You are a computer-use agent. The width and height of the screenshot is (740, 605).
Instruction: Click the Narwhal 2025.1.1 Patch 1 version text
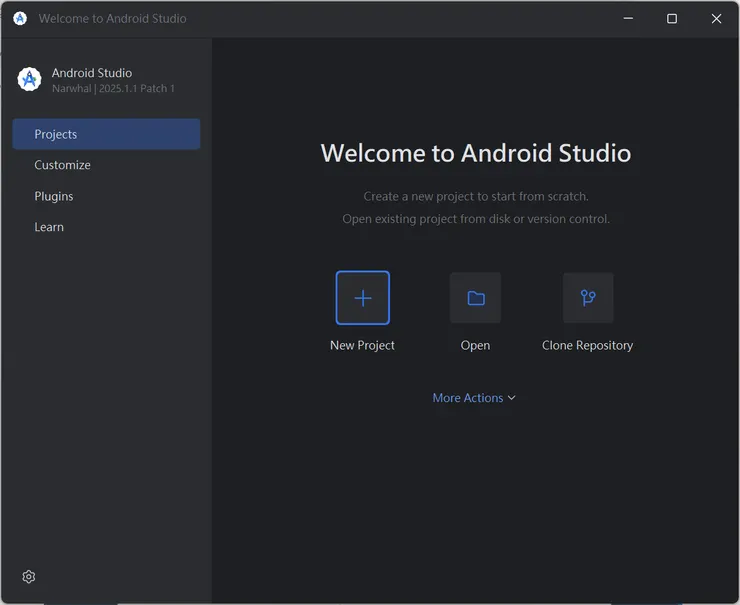point(113,89)
